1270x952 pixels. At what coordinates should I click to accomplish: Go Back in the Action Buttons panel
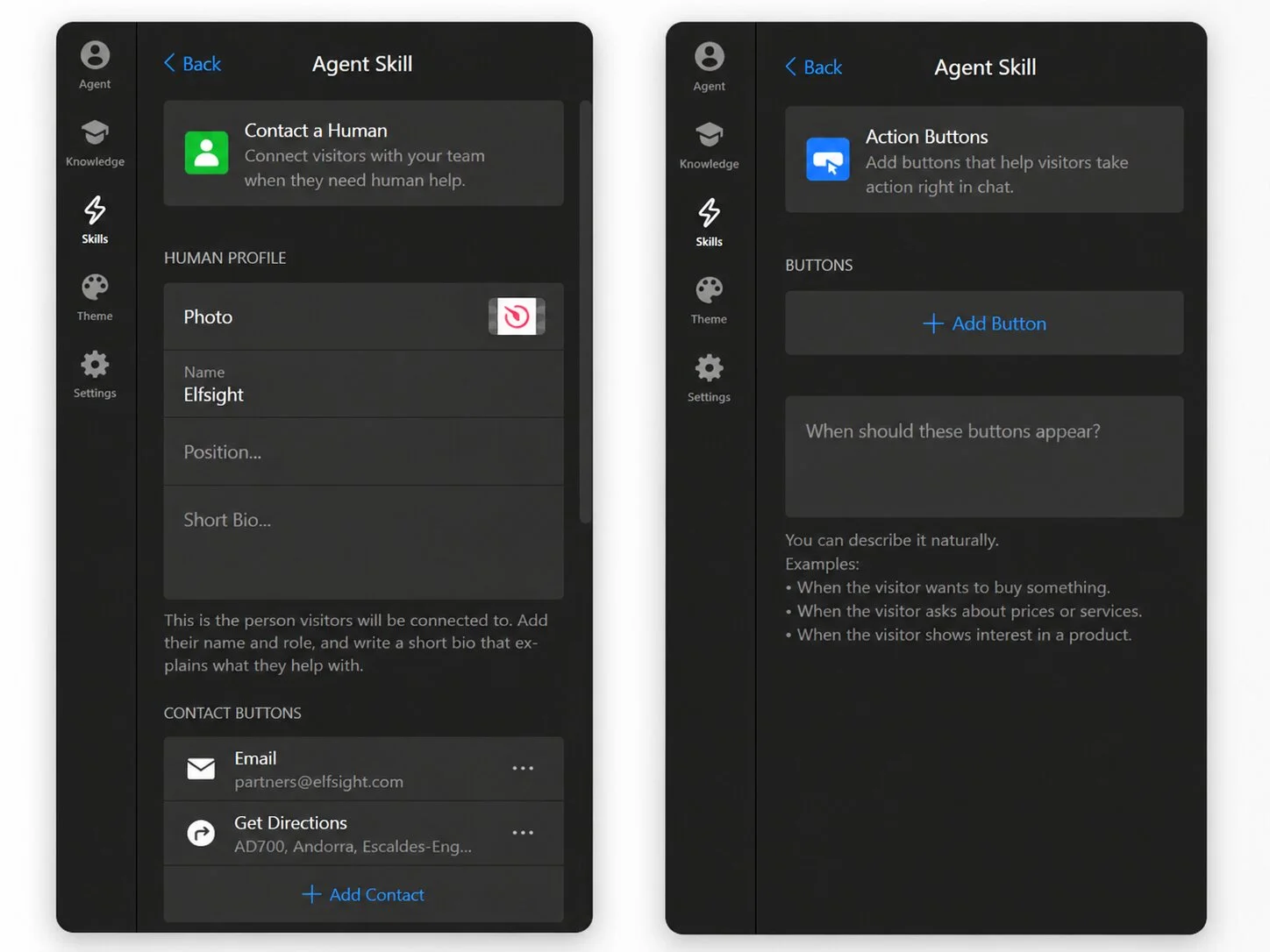(813, 67)
